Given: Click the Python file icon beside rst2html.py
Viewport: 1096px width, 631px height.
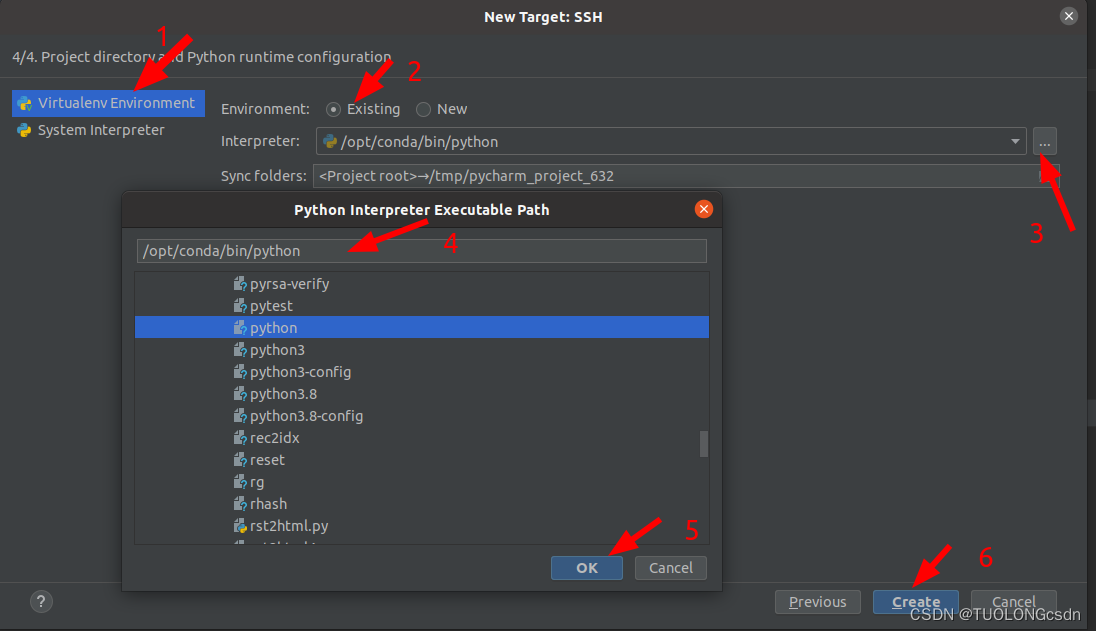Looking at the screenshot, I should click(x=239, y=525).
